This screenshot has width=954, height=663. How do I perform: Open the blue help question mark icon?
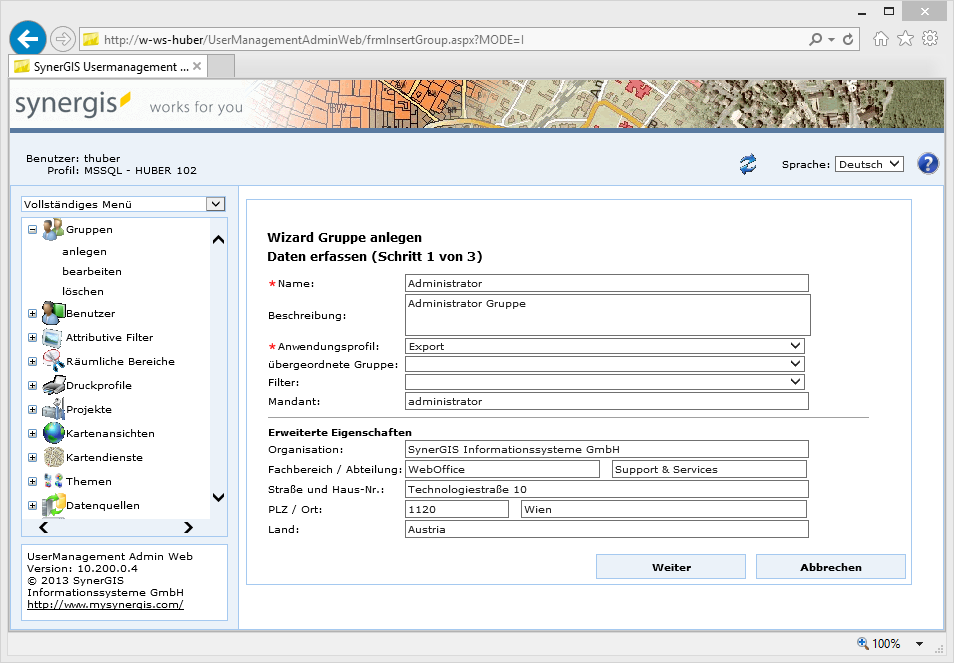(x=927, y=164)
